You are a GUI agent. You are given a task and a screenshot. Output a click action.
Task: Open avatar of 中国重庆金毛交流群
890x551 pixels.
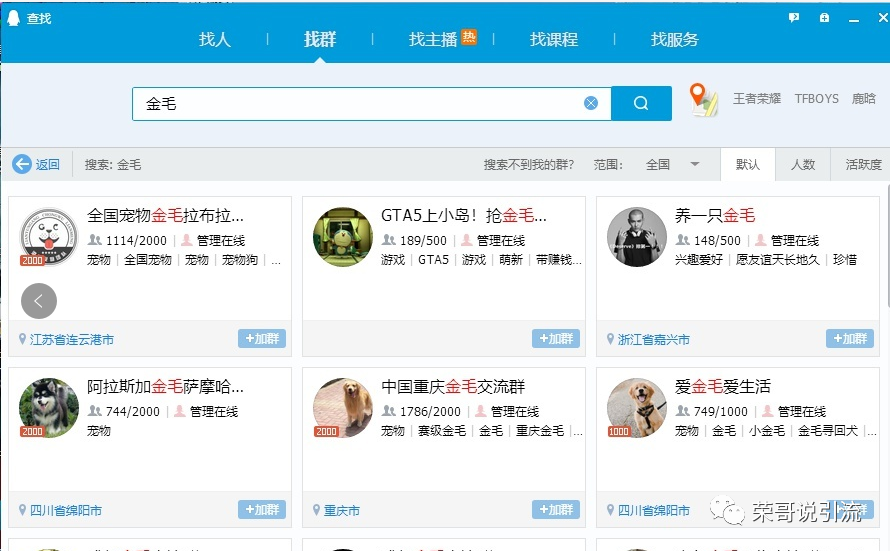343,407
